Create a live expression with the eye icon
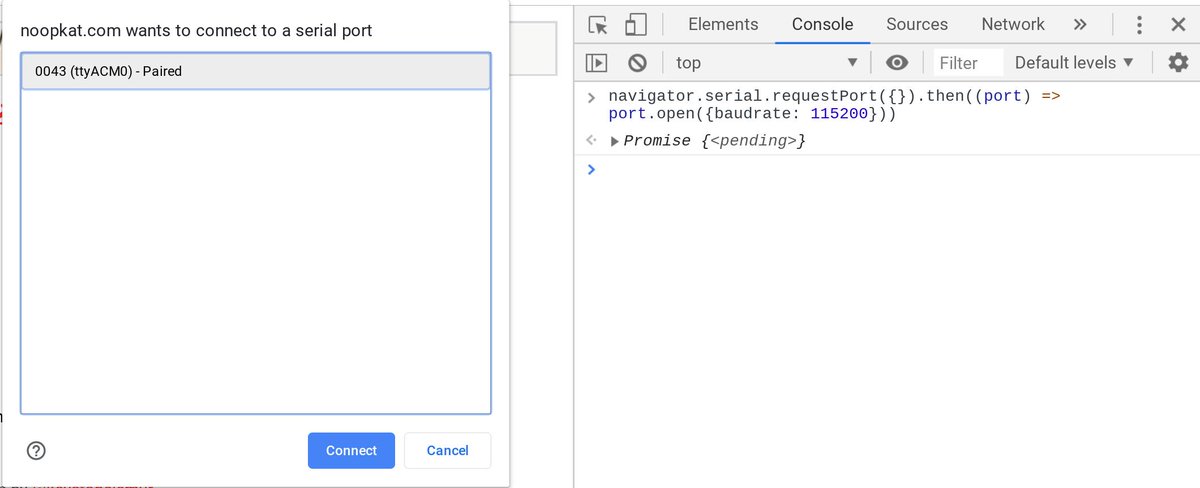This screenshot has width=1200, height=488. [897, 63]
